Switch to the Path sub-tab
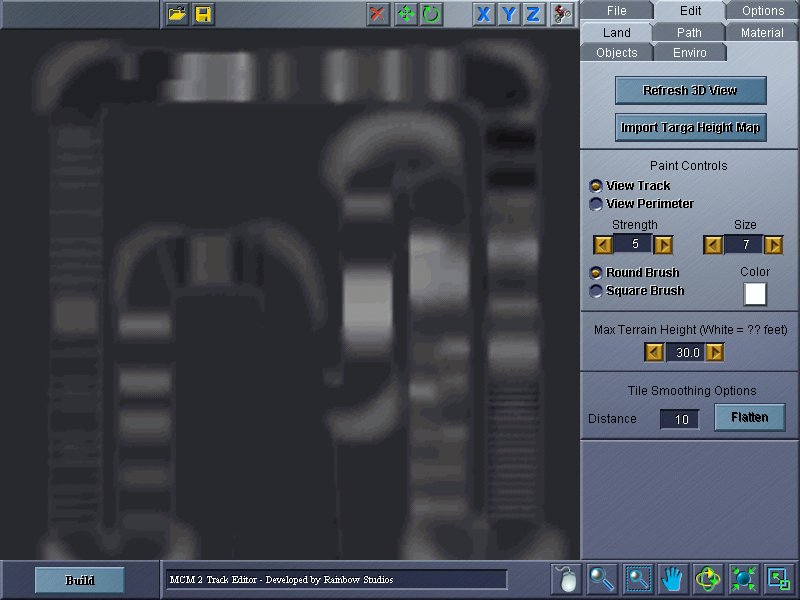 [689, 32]
